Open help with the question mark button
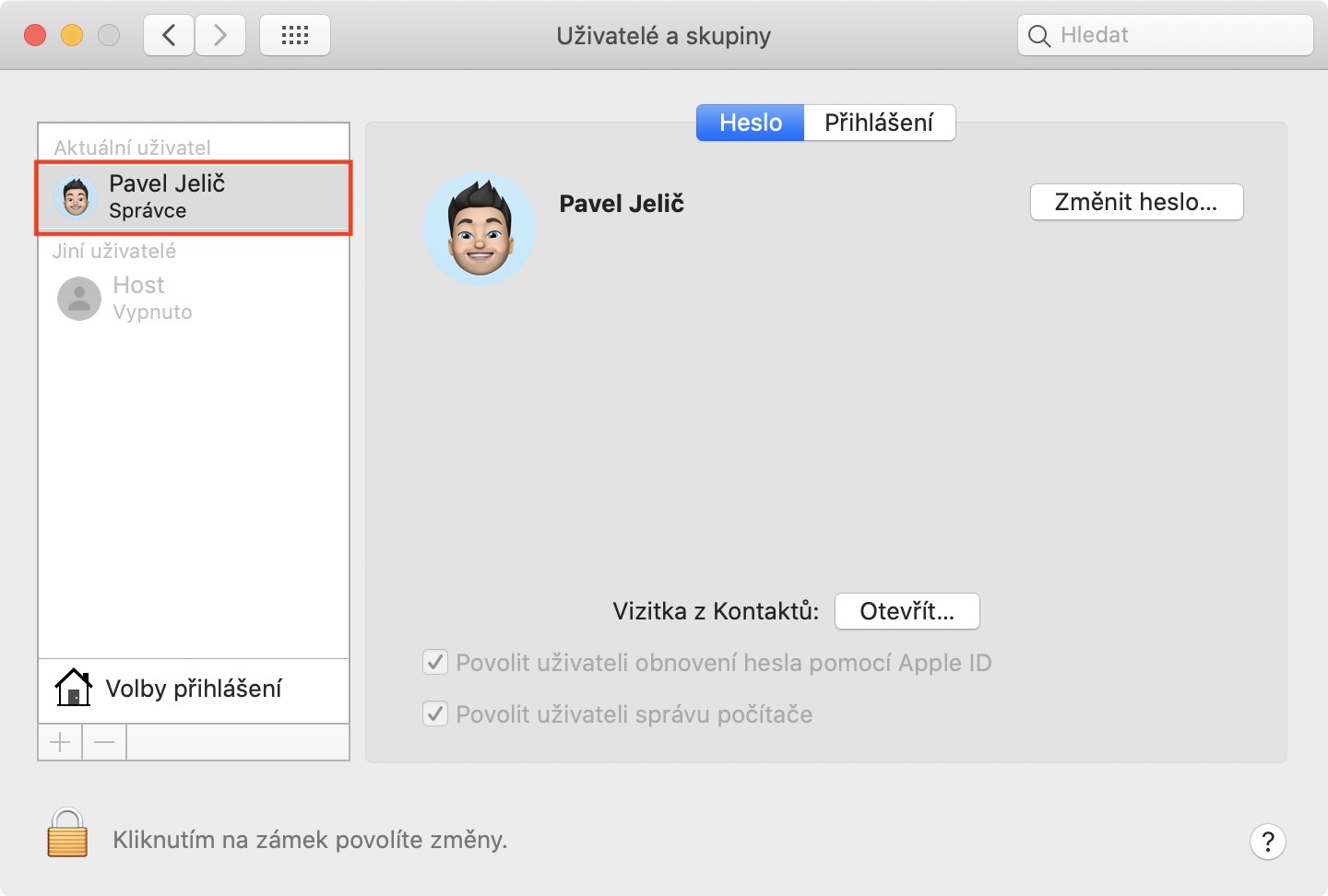Viewport: 1328px width, 896px height. pos(1267,841)
